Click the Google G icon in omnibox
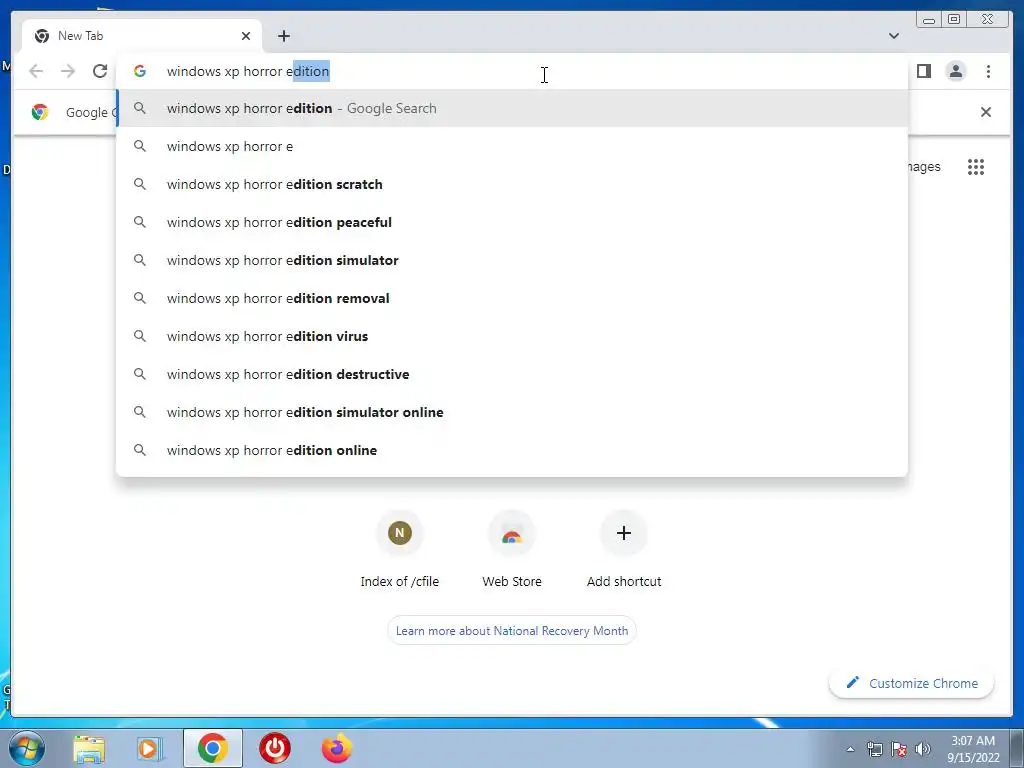 140,71
